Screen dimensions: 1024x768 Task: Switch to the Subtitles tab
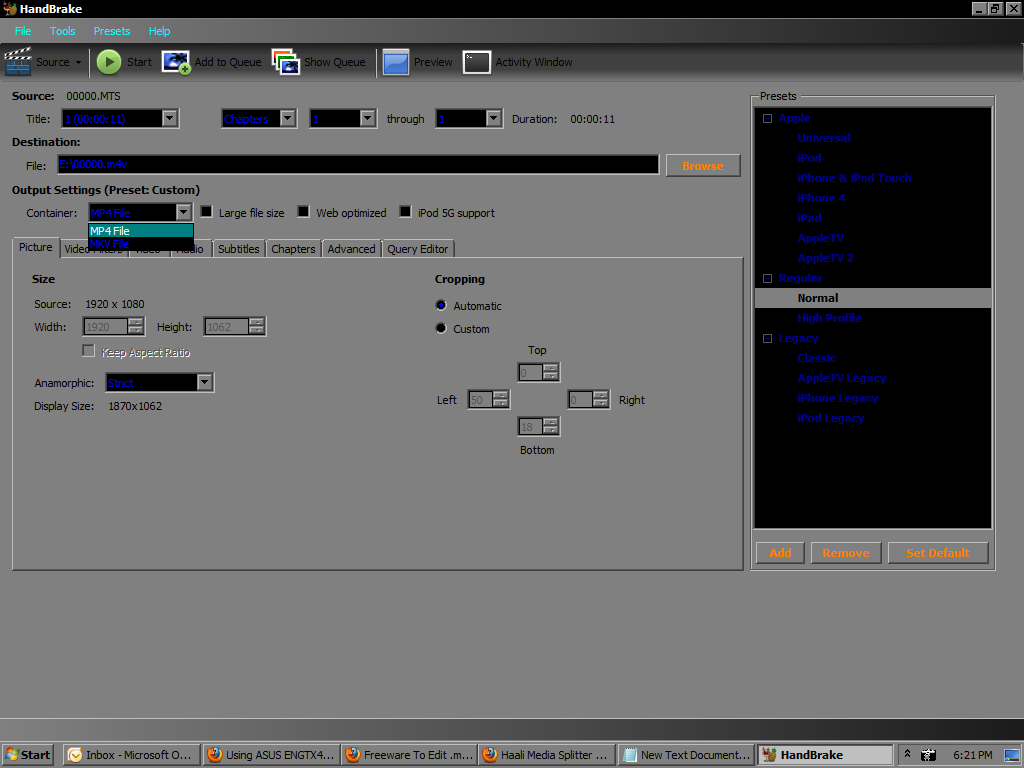(238, 249)
